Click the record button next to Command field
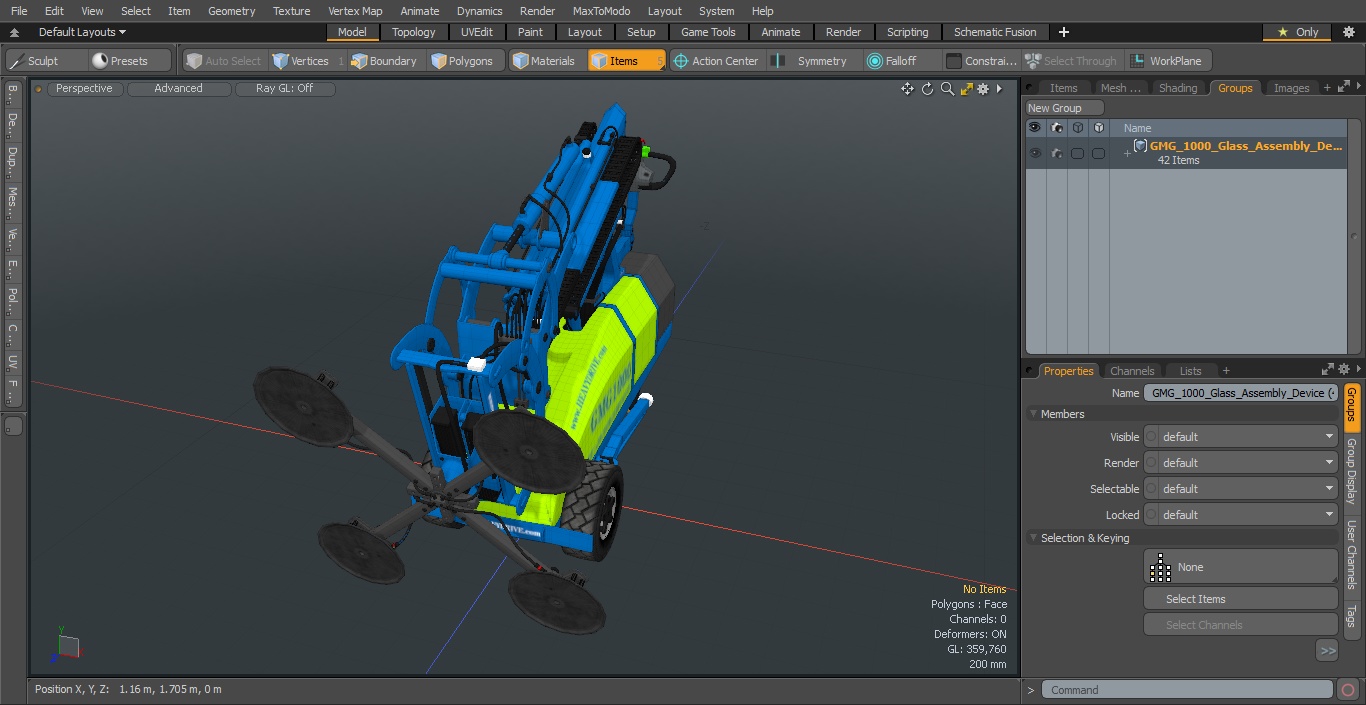This screenshot has height=705, width=1366. [x=1348, y=690]
